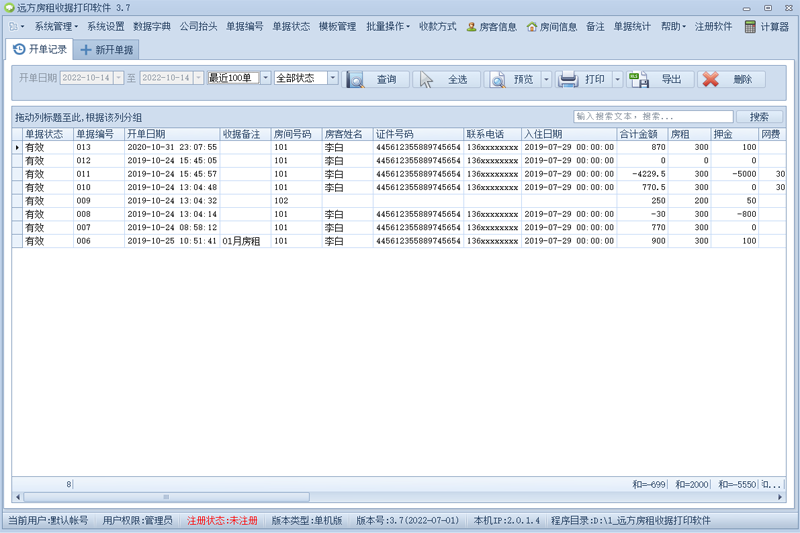Switch to the 新开单据 tab
Viewport: 800px width, 533px height.
coord(107,49)
